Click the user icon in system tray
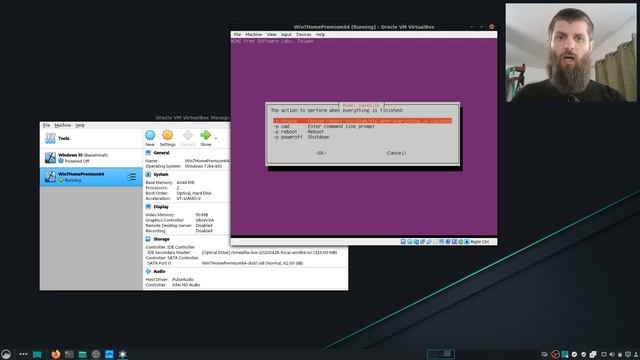640x360 pixels. (x=636, y=354)
